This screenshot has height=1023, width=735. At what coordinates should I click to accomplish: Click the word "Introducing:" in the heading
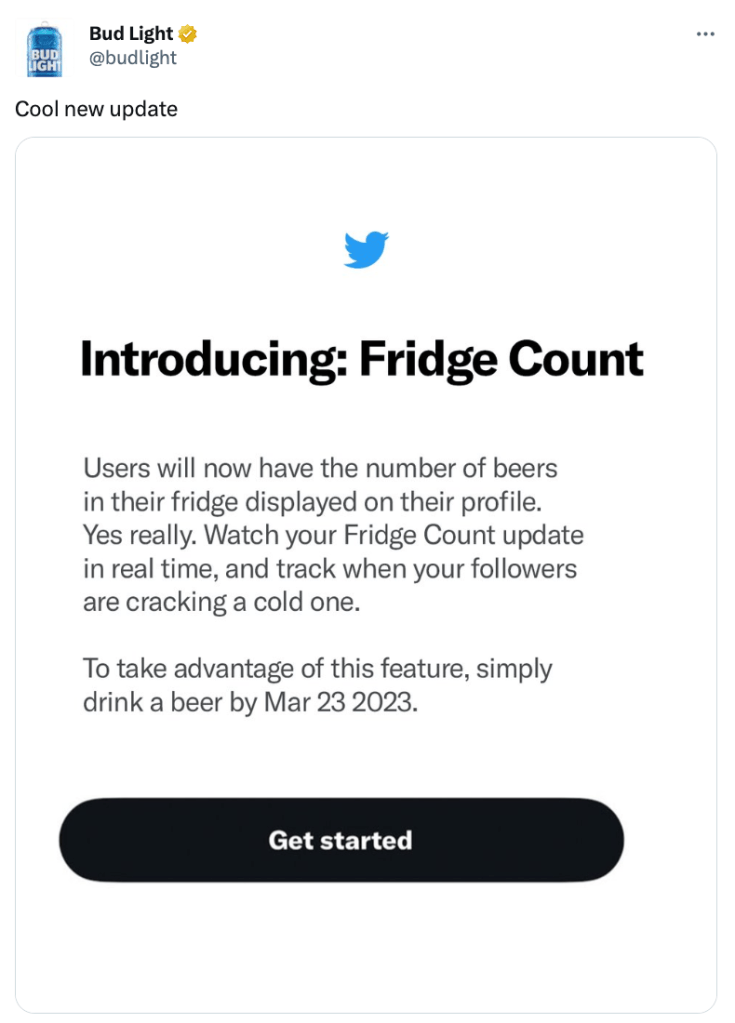coord(213,360)
